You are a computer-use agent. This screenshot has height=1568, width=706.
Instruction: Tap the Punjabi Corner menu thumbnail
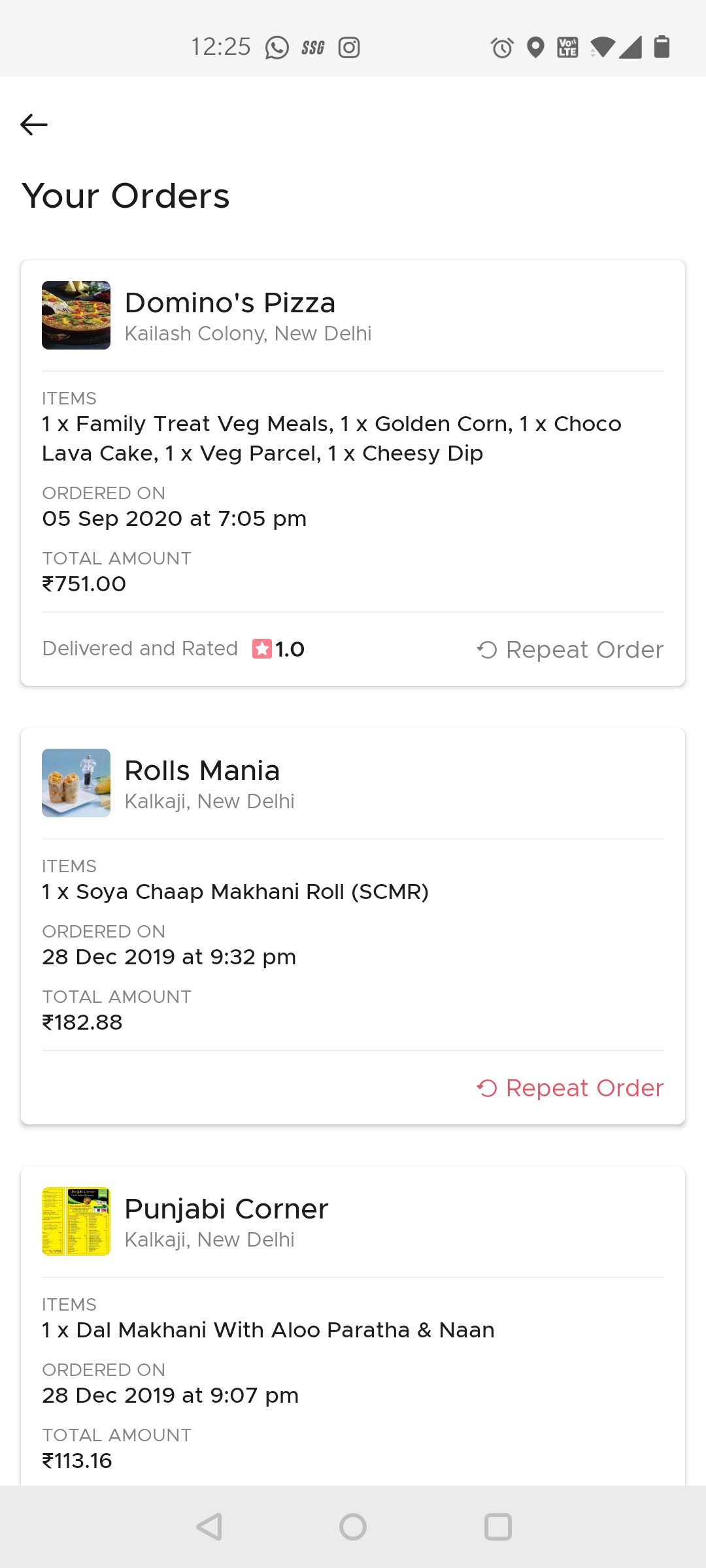(76, 1221)
